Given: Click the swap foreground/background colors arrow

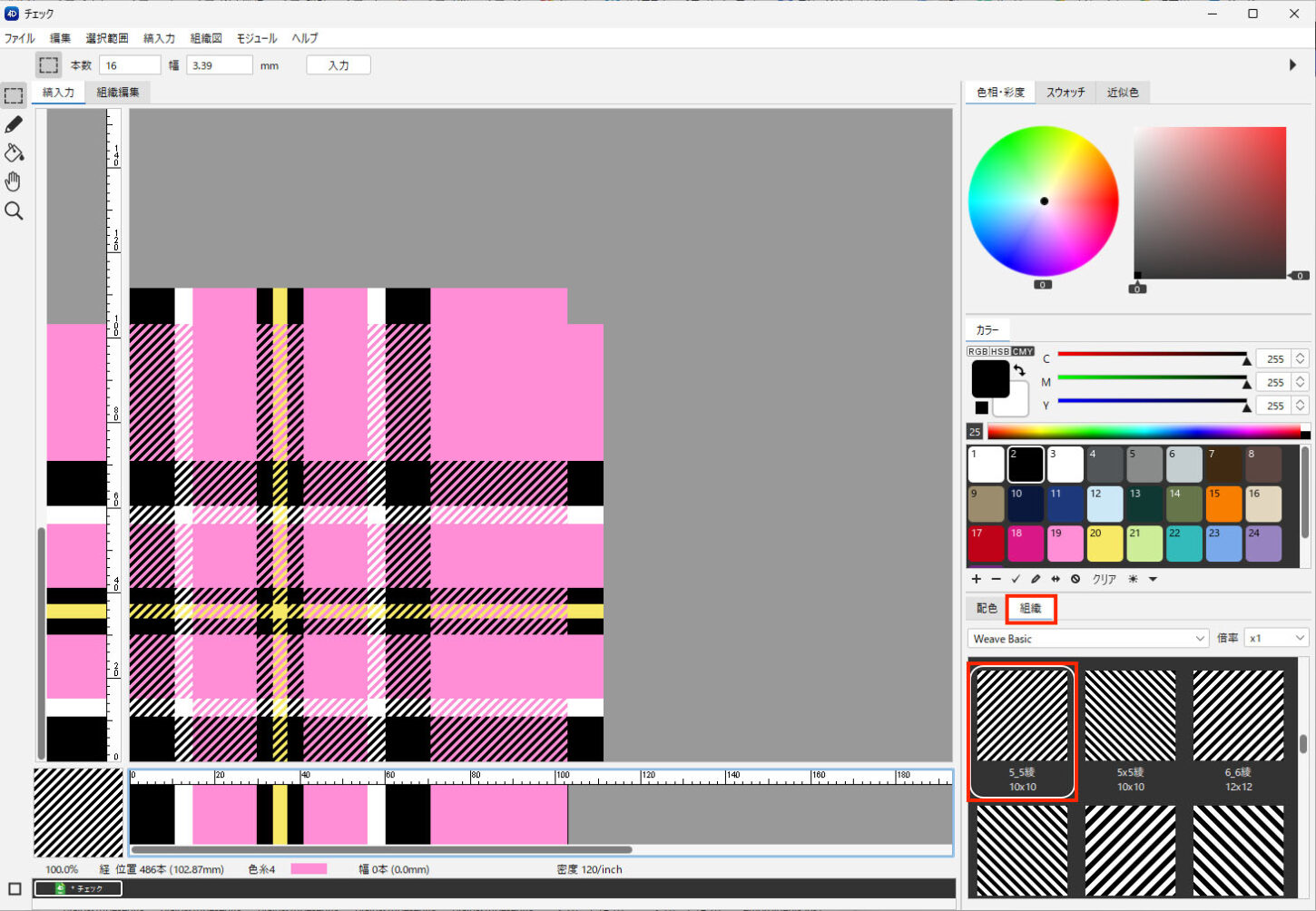Looking at the screenshot, I should (1019, 370).
